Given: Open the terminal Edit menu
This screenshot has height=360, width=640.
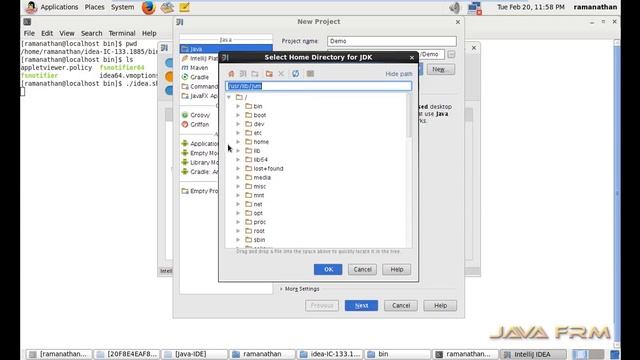Looking at the screenshot, I should click(x=47, y=33).
